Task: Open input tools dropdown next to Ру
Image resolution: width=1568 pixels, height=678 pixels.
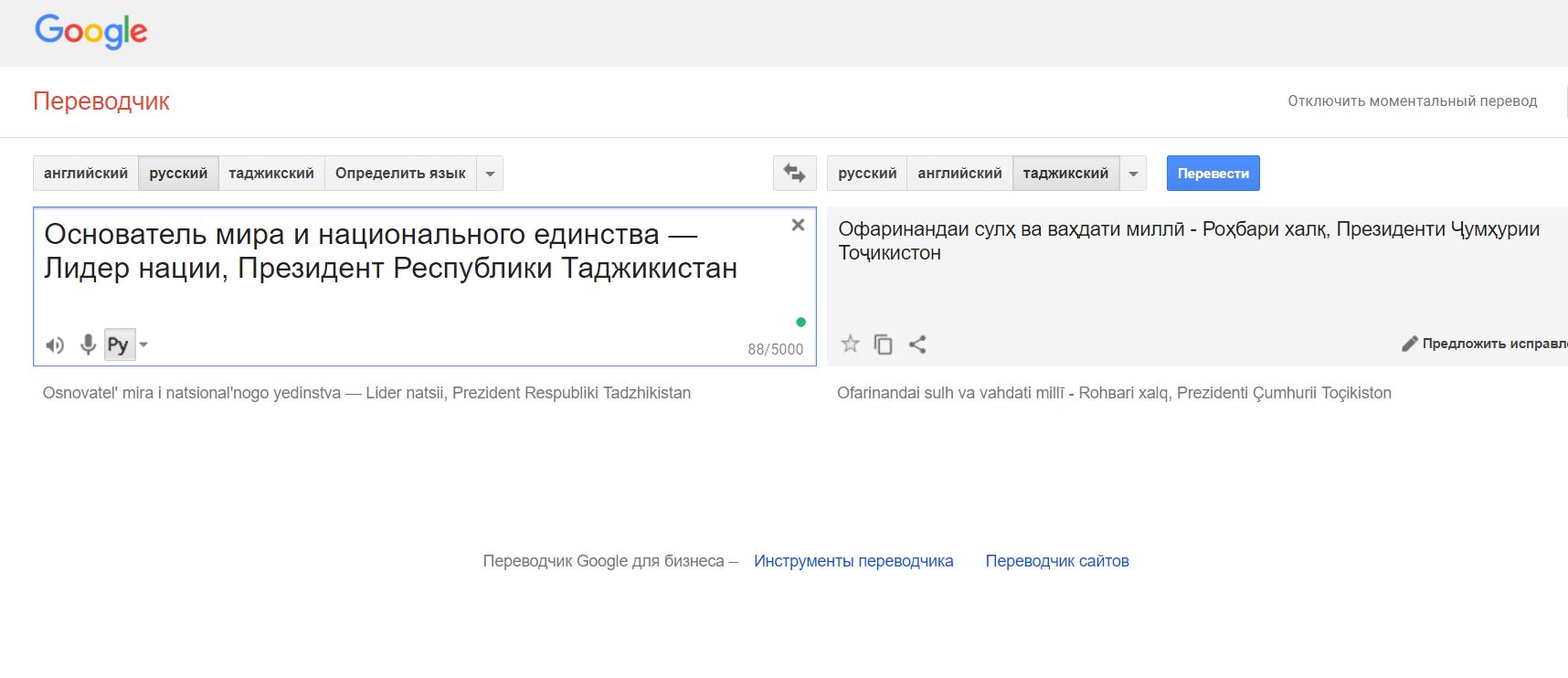Action: pos(143,344)
